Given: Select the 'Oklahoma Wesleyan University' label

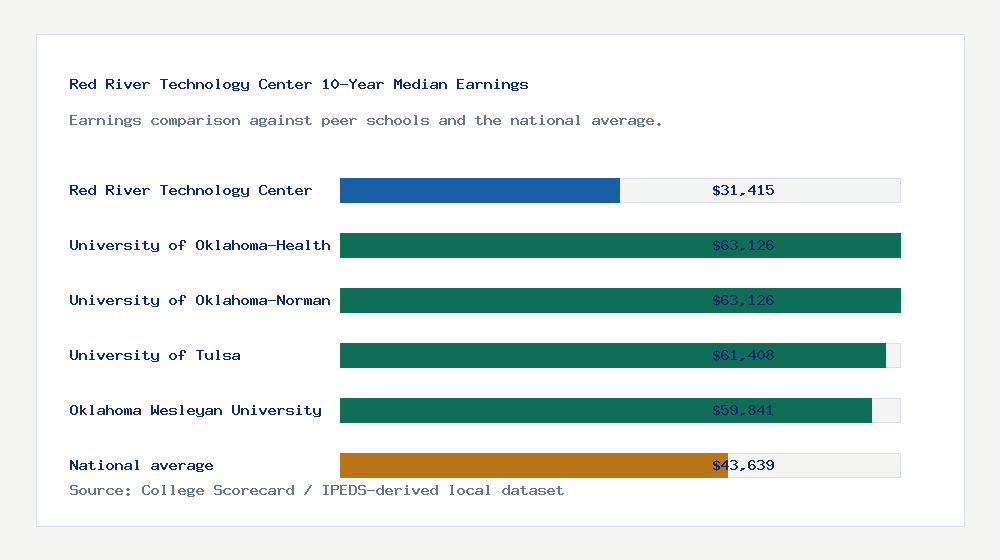Looking at the screenshot, I should click(195, 410).
